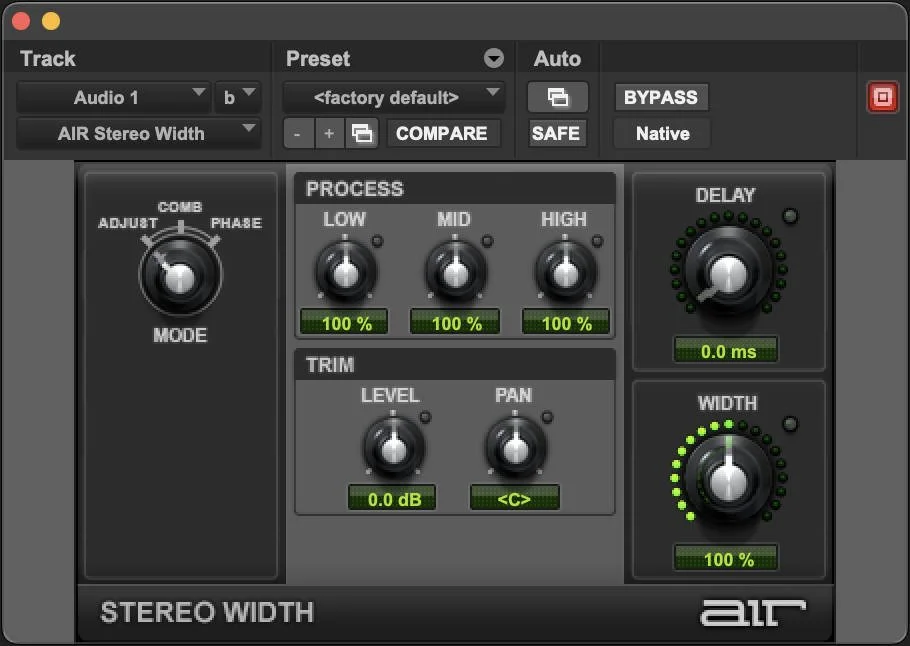Click the 0.0 dB level value field
910x646 pixels.
(x=392, y=498)
